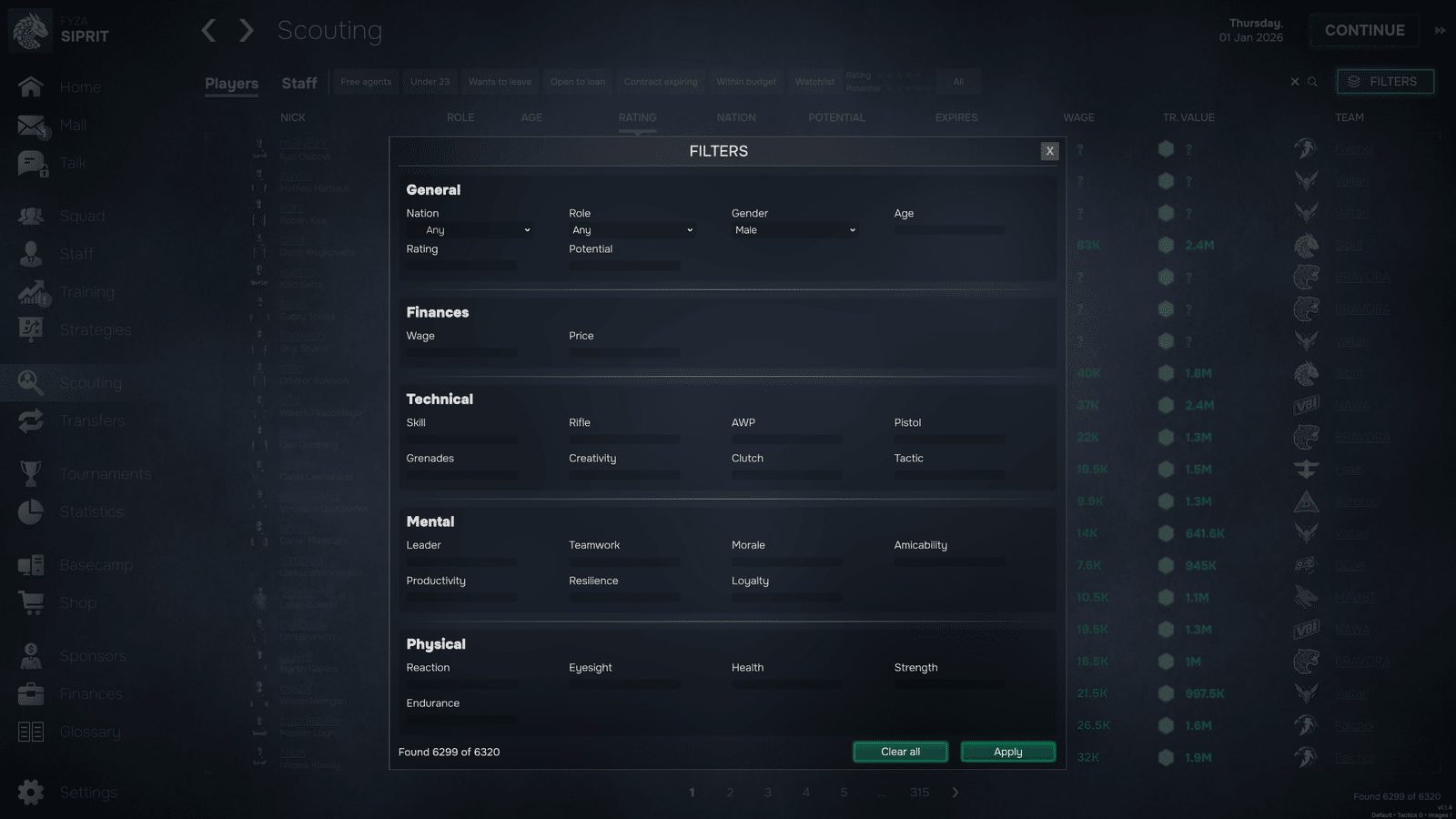The height and width of the screenshot is (819, 1456).
Task: Open the Statistics pie chart icon
Action: [31, 511]
